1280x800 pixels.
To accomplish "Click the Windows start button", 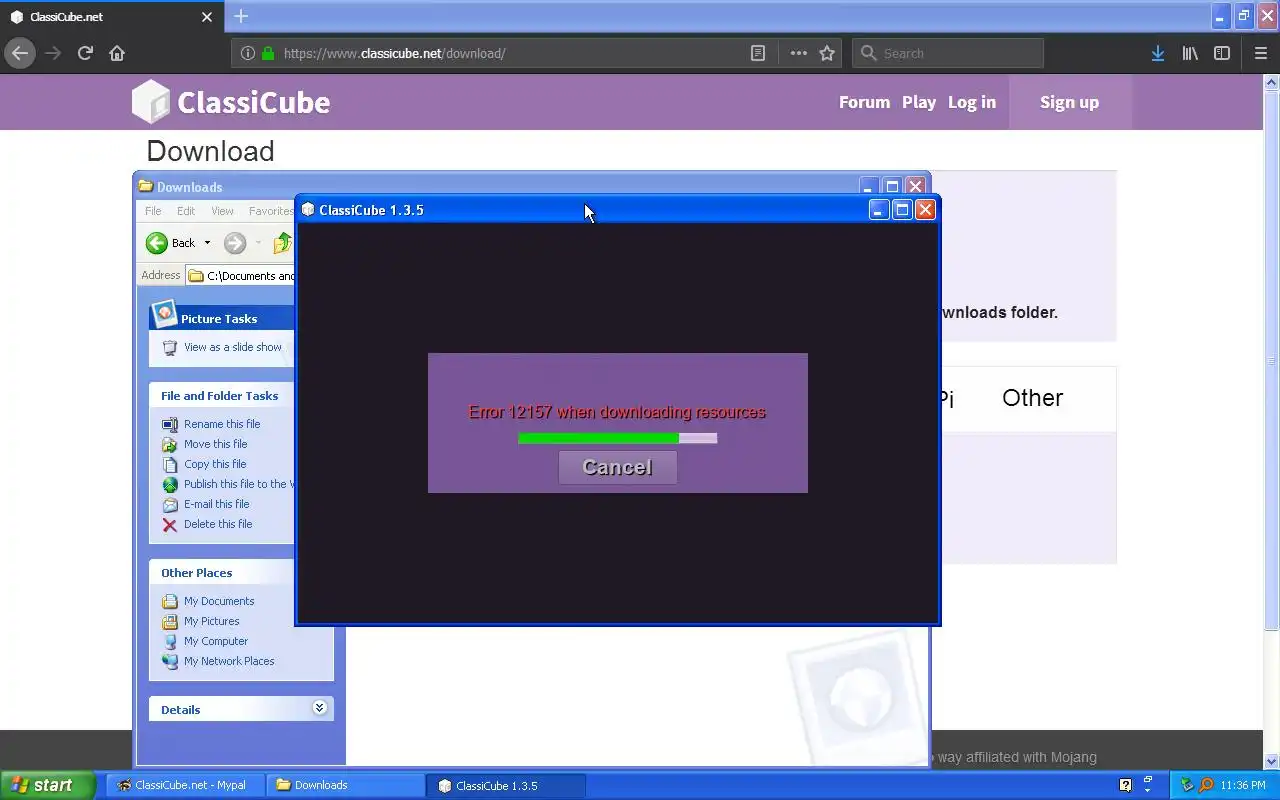I will (x=47, y=785).
